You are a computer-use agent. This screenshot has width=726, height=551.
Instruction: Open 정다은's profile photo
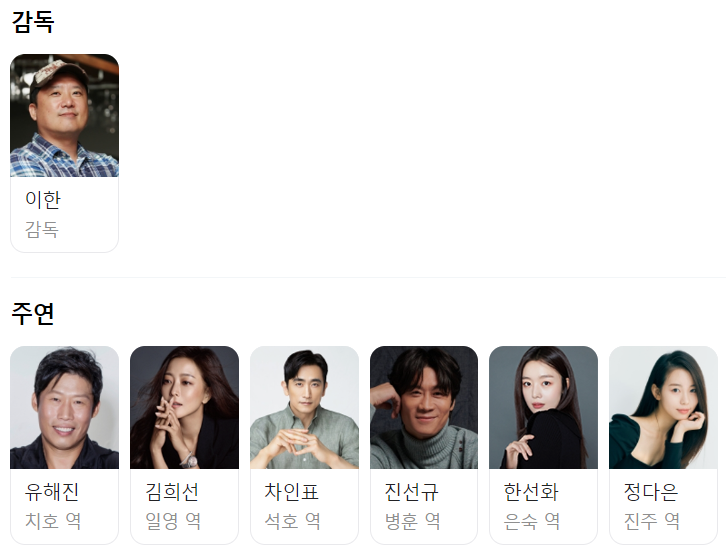point(663,407)
